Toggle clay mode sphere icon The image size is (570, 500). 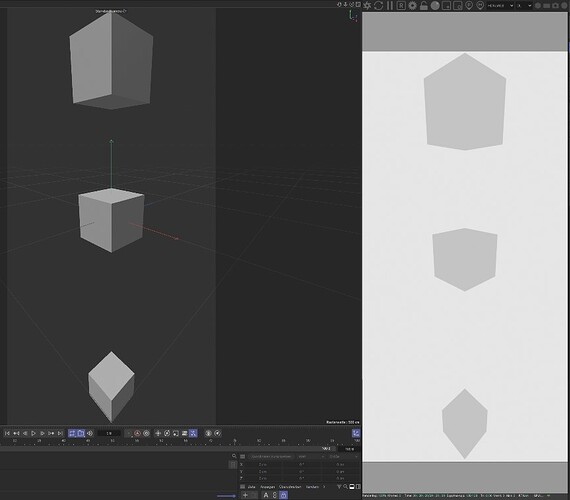pyautogui.click(x=435, y=5)
